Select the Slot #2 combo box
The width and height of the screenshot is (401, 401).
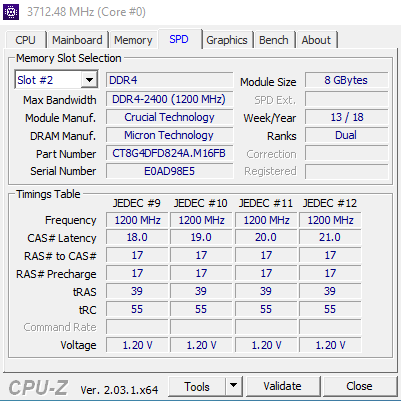56,80
